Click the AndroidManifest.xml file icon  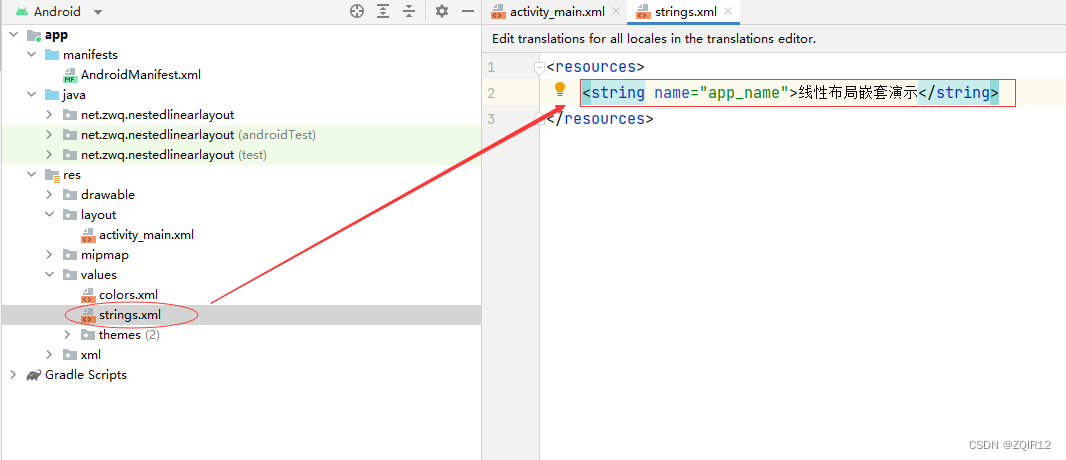[70, 75]
